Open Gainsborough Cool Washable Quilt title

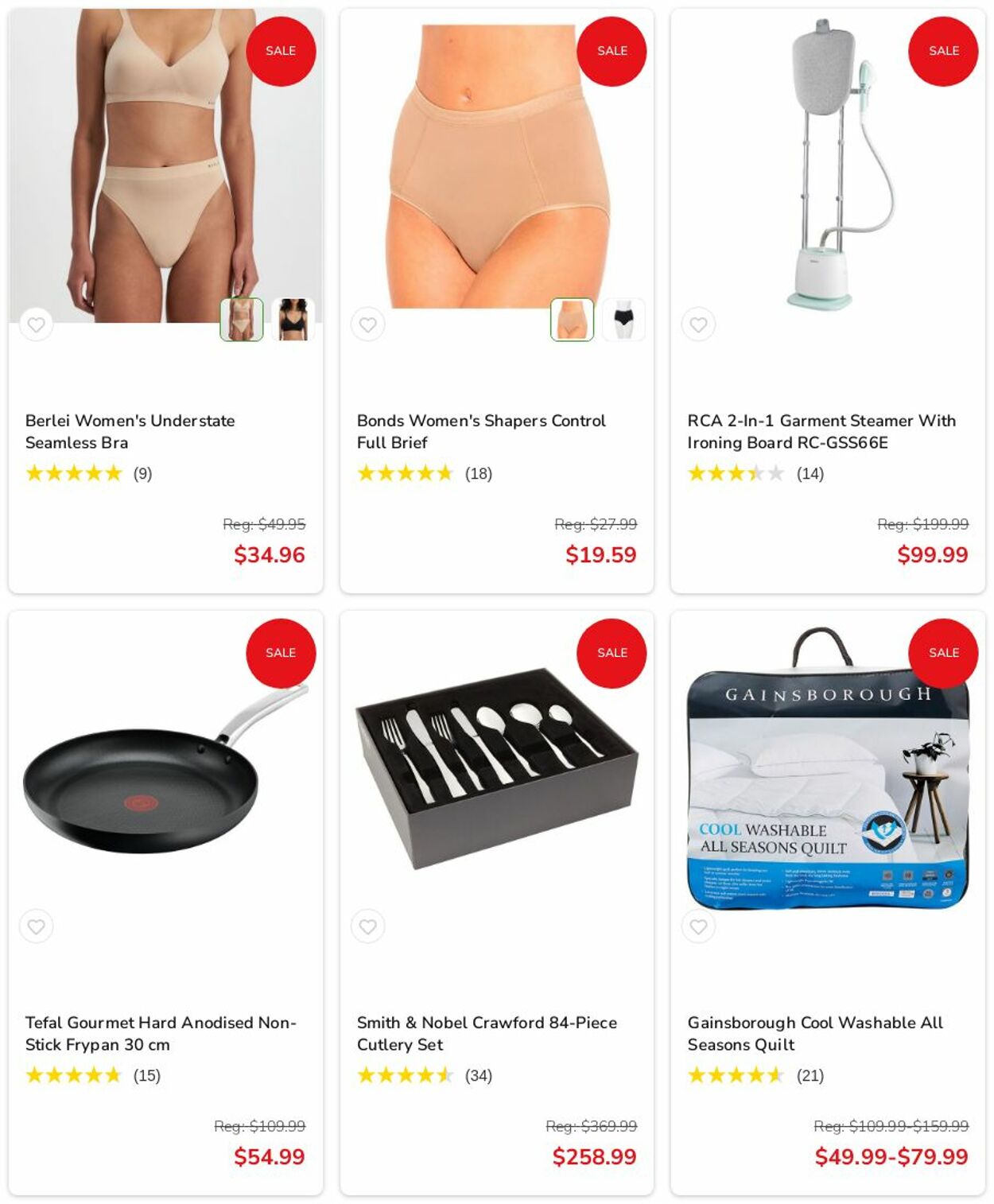pos(815,1033)
